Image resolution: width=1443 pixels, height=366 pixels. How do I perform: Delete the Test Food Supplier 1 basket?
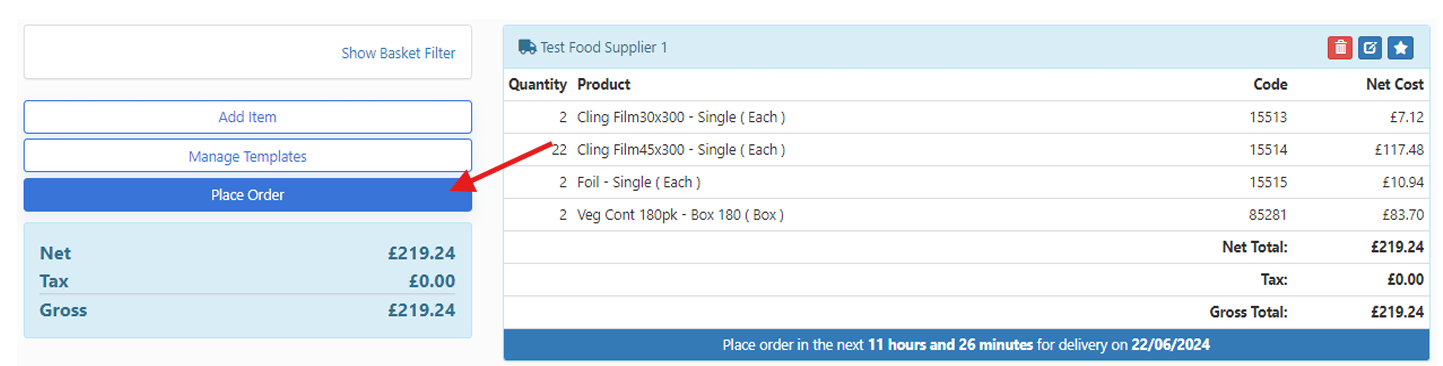1339,47
